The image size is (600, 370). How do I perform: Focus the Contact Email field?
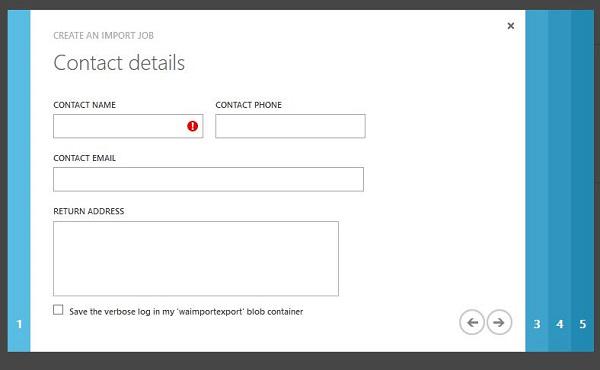coord(209,179)
